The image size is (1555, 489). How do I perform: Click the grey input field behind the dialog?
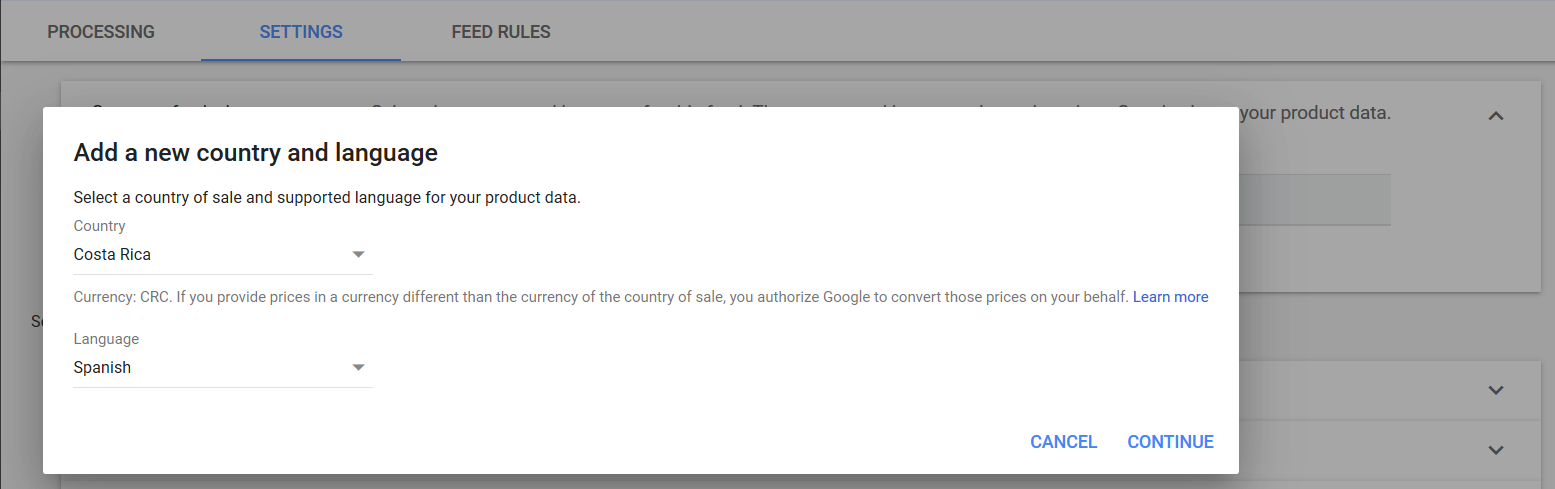(1313, 199)
